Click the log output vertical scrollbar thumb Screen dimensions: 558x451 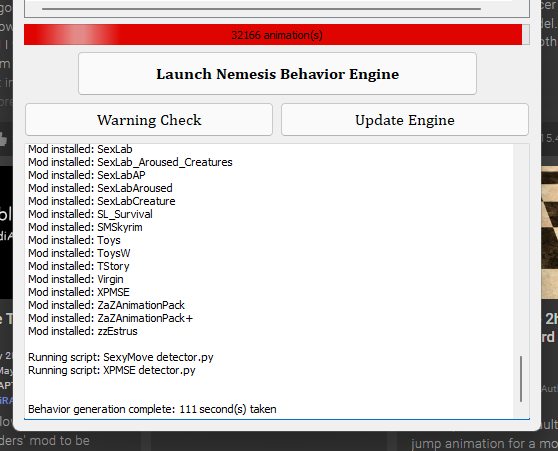pyautogui.click(x=521, y=379)
